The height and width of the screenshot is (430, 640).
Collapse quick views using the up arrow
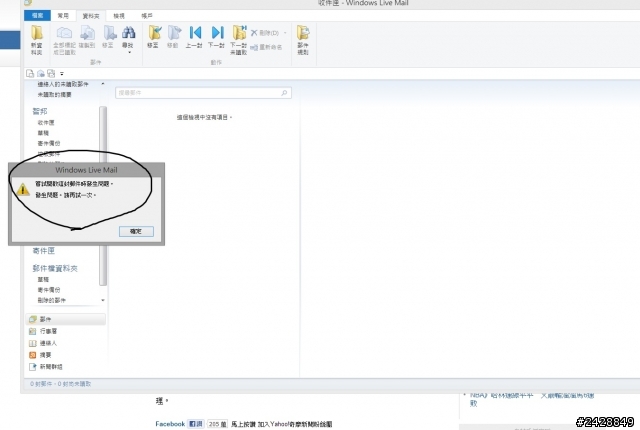point(103,84)
